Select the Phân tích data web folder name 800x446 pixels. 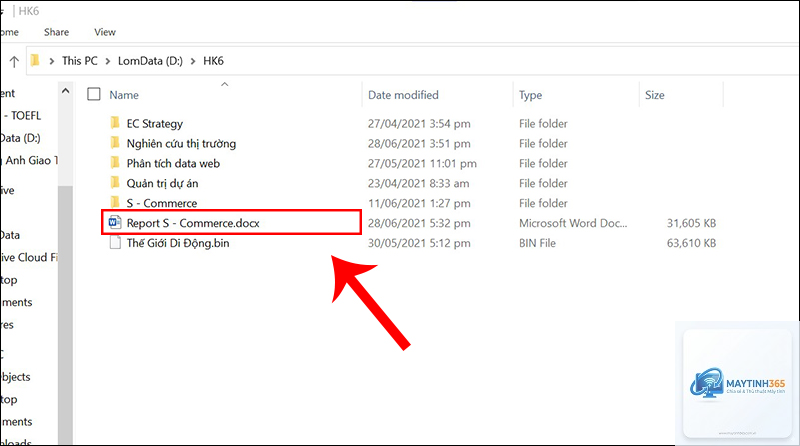[x=173, y=163]
